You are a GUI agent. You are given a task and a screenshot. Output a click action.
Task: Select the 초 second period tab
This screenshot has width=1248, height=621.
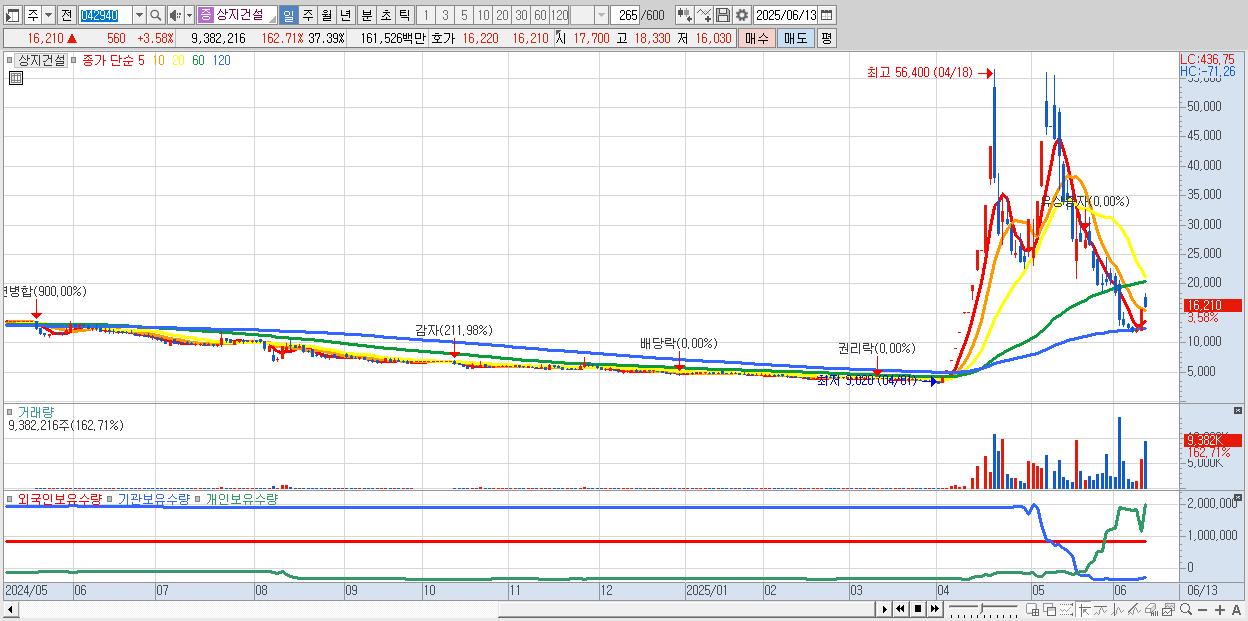pos(385,15)
